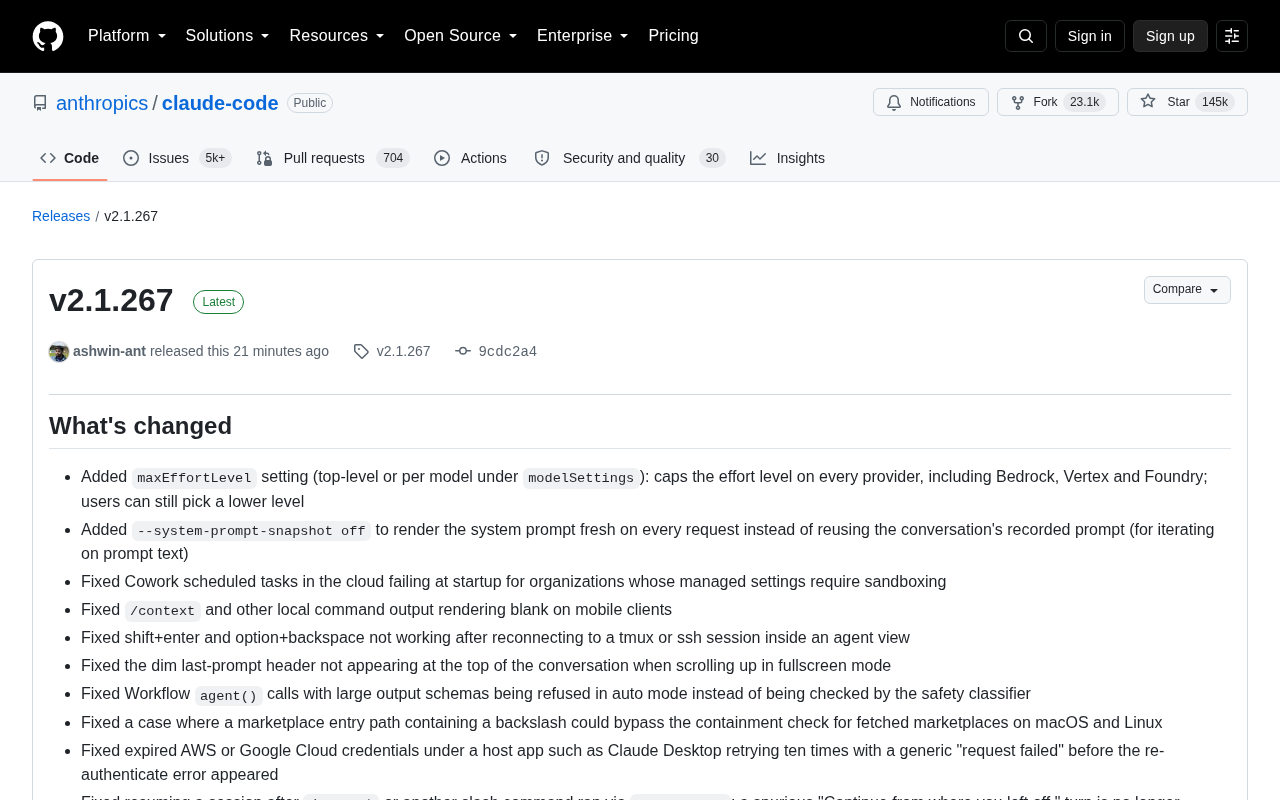Click the What's changed heading
Image resolution: width=1280 pixels, height=800 pixels.
140,426
